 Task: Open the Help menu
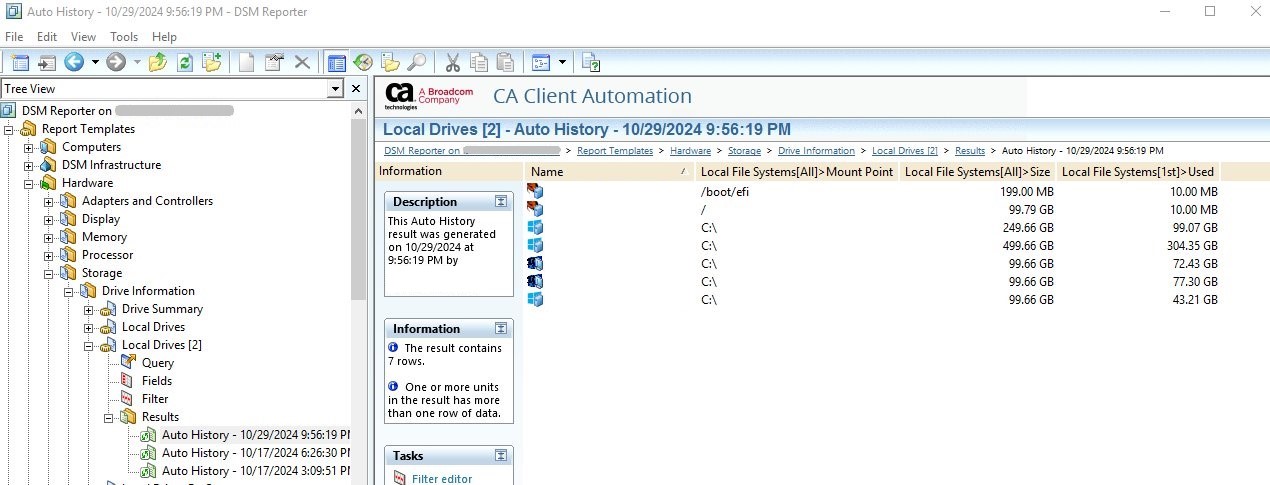[x=164, y=37]
